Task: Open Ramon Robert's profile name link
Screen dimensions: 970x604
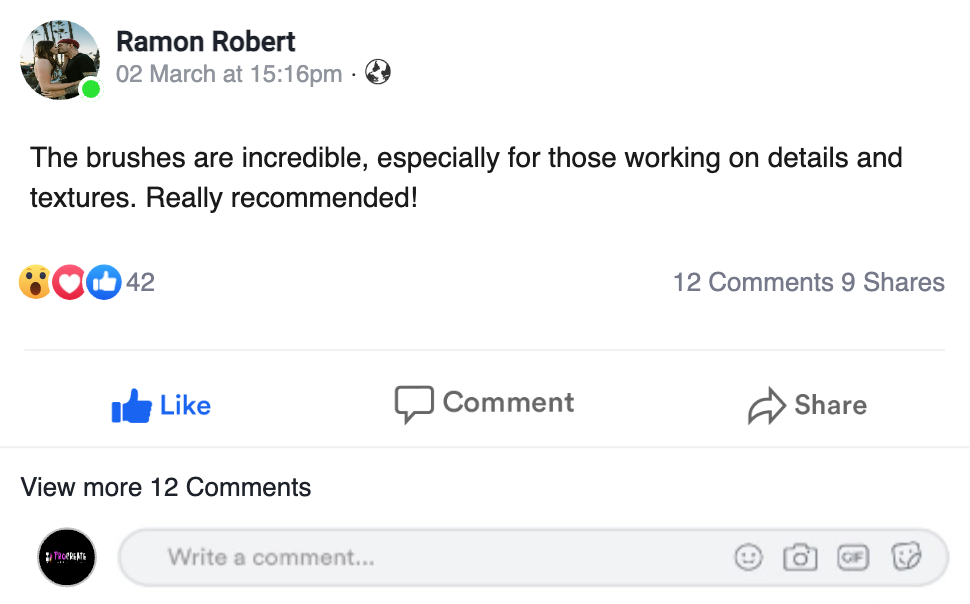Action: (x=206, y=42)
